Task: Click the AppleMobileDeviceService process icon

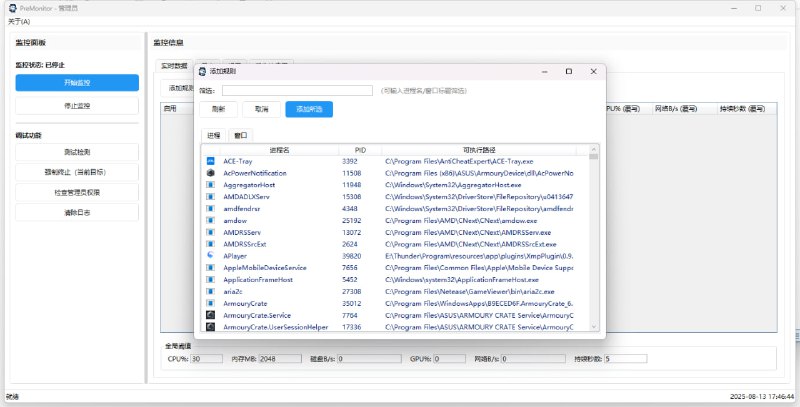Action: pos(211,268)
